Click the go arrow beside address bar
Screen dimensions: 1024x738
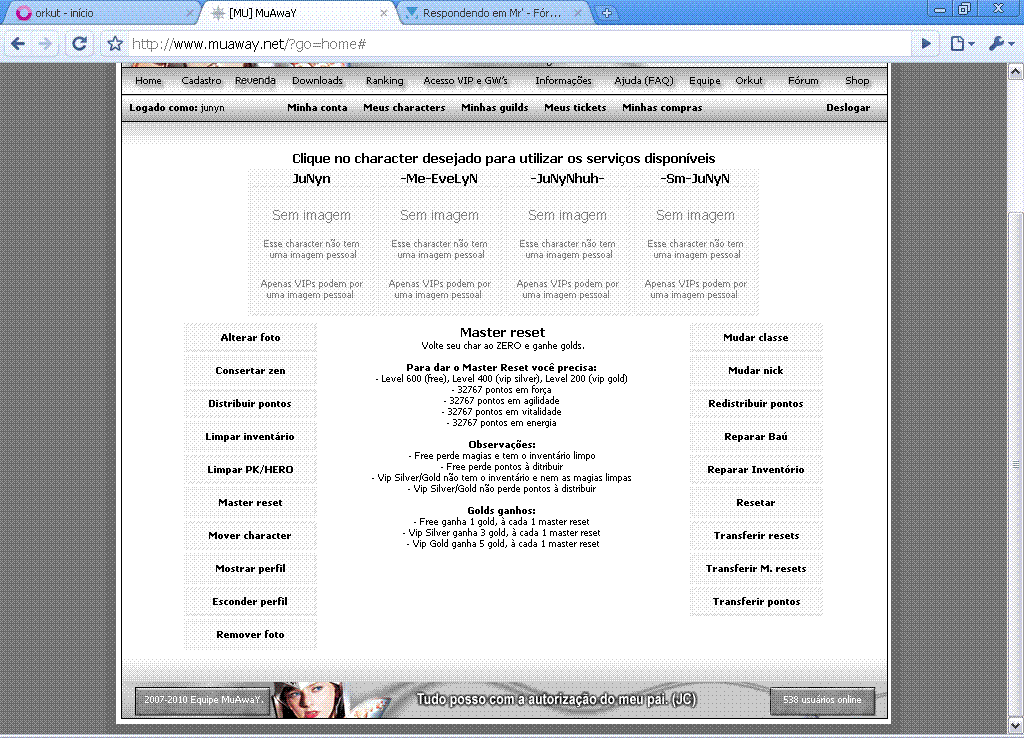click(926, 44)
